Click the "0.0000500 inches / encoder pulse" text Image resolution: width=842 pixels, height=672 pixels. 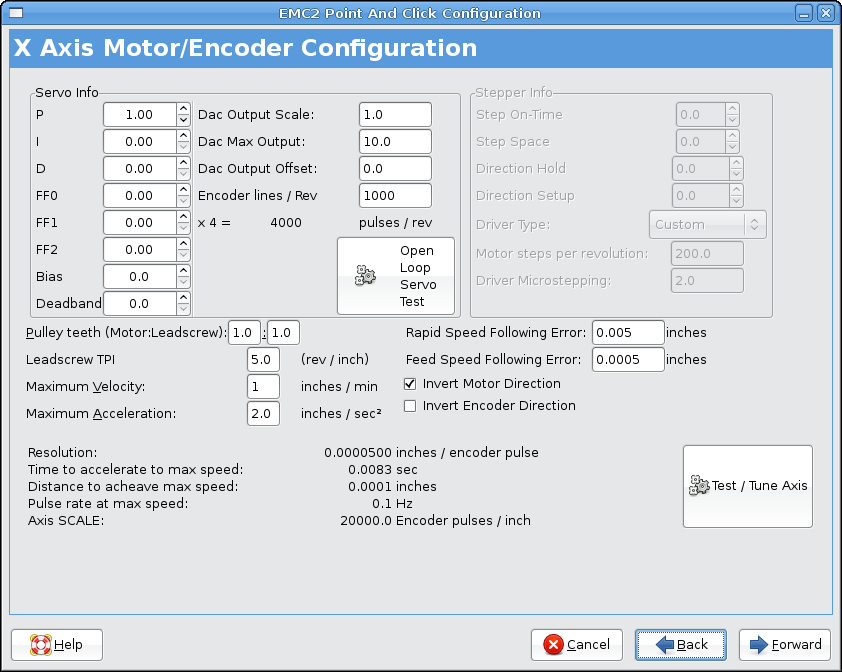point(431,453)
